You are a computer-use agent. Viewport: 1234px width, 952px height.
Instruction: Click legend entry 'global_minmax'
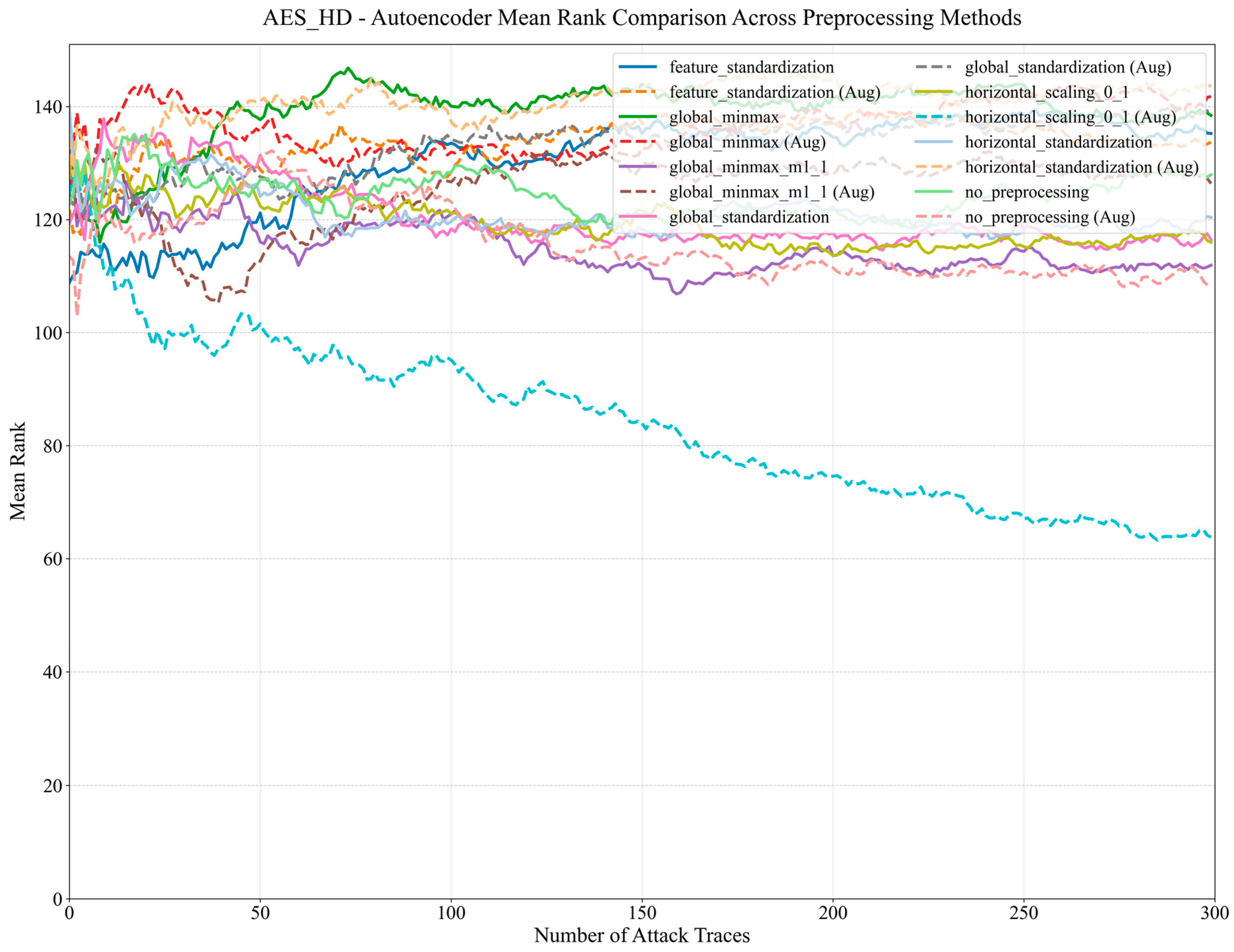(724, 117)
